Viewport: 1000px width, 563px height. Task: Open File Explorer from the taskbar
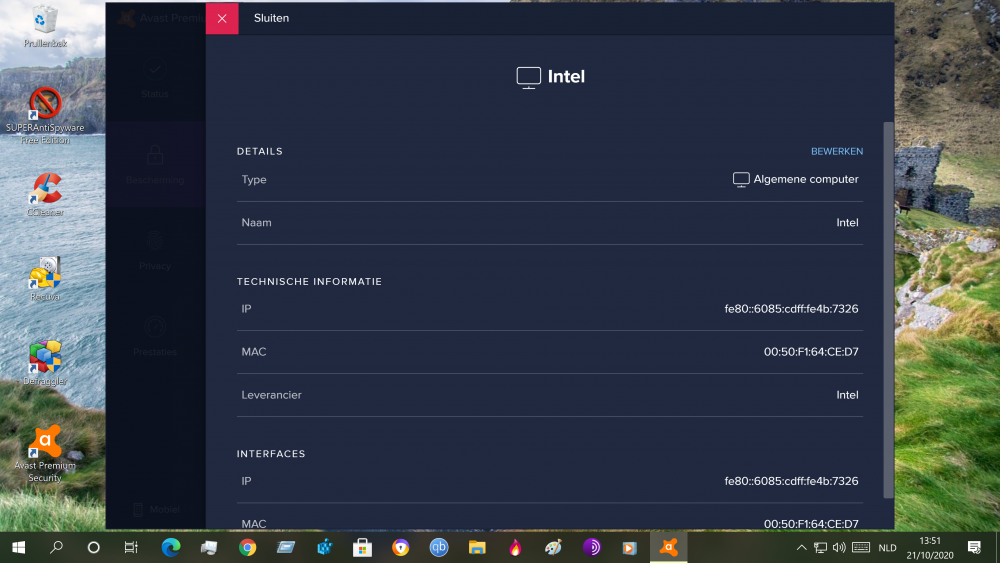477,547
